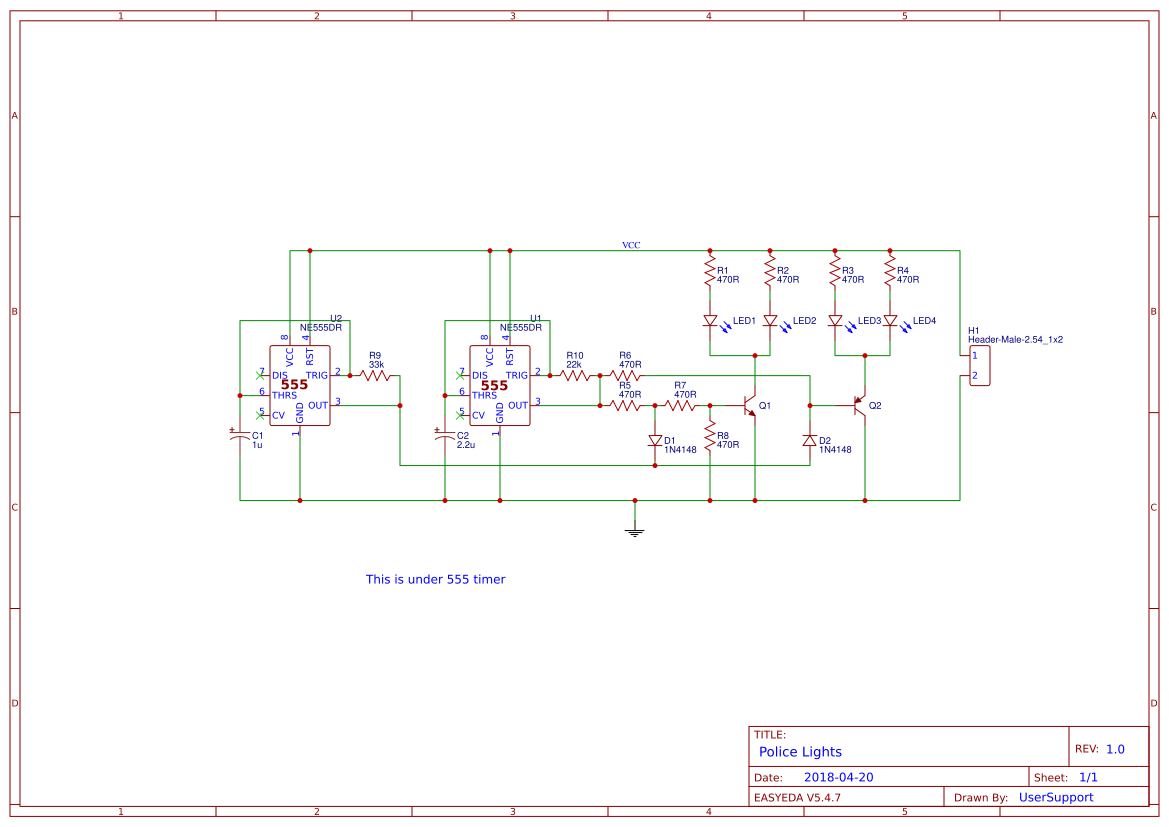Click header H1 pin 1
The image size is (1169, 827).
[x=974, y=356]
